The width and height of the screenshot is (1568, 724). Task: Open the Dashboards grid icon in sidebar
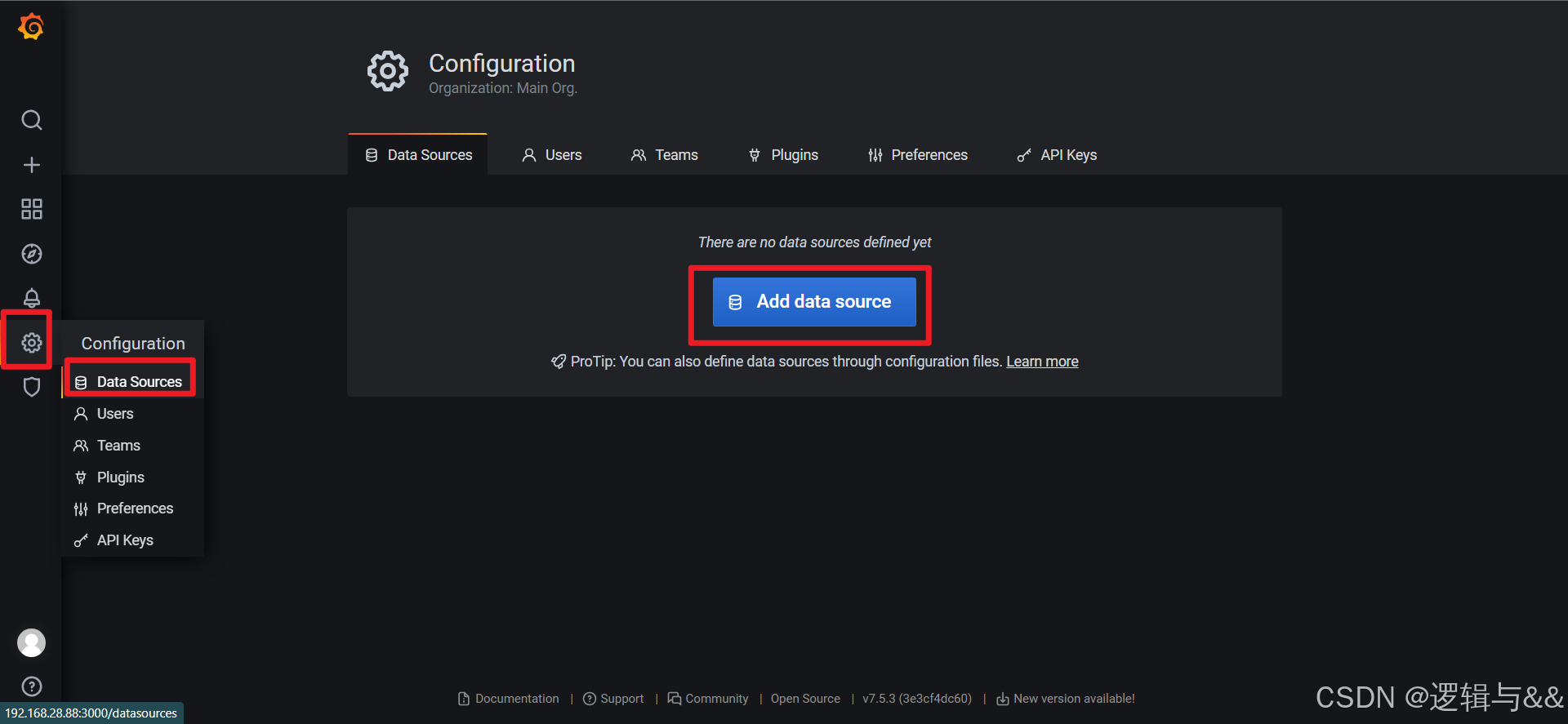31,209
